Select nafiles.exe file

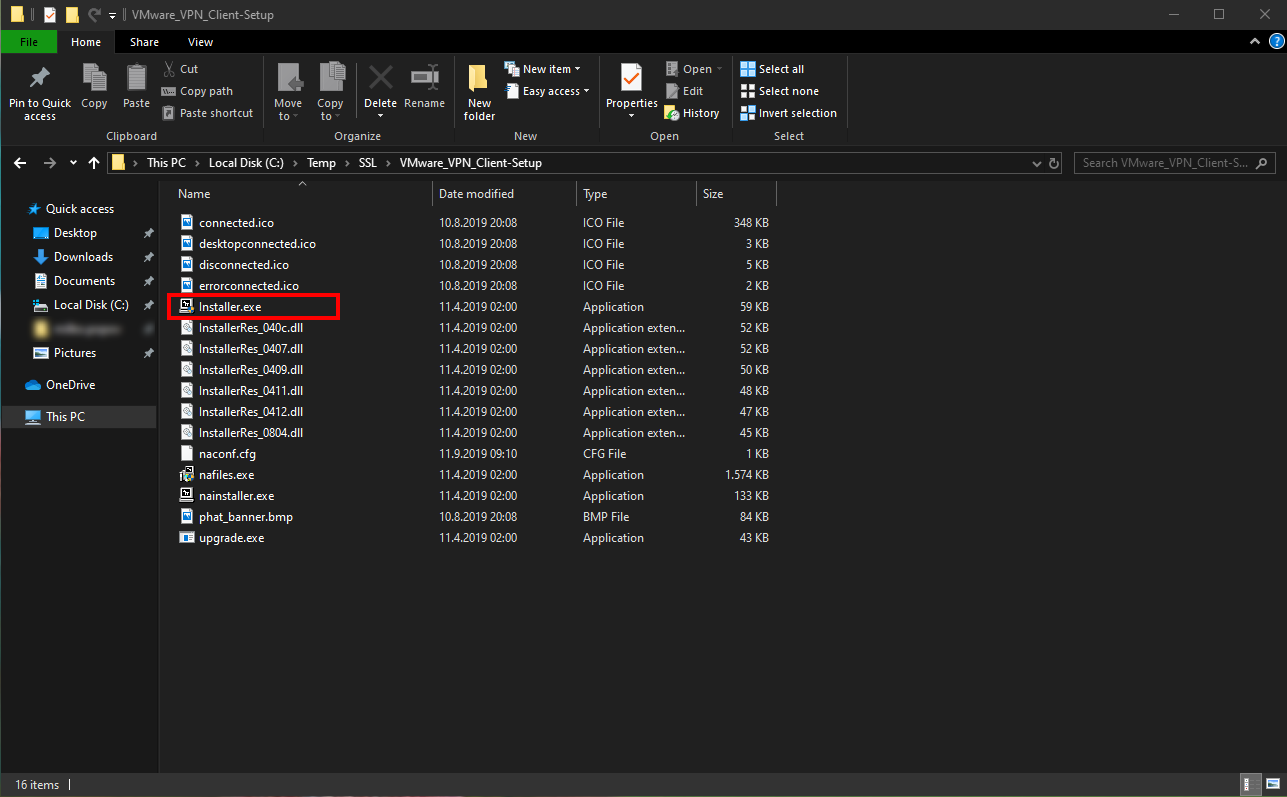click(226, 475)
